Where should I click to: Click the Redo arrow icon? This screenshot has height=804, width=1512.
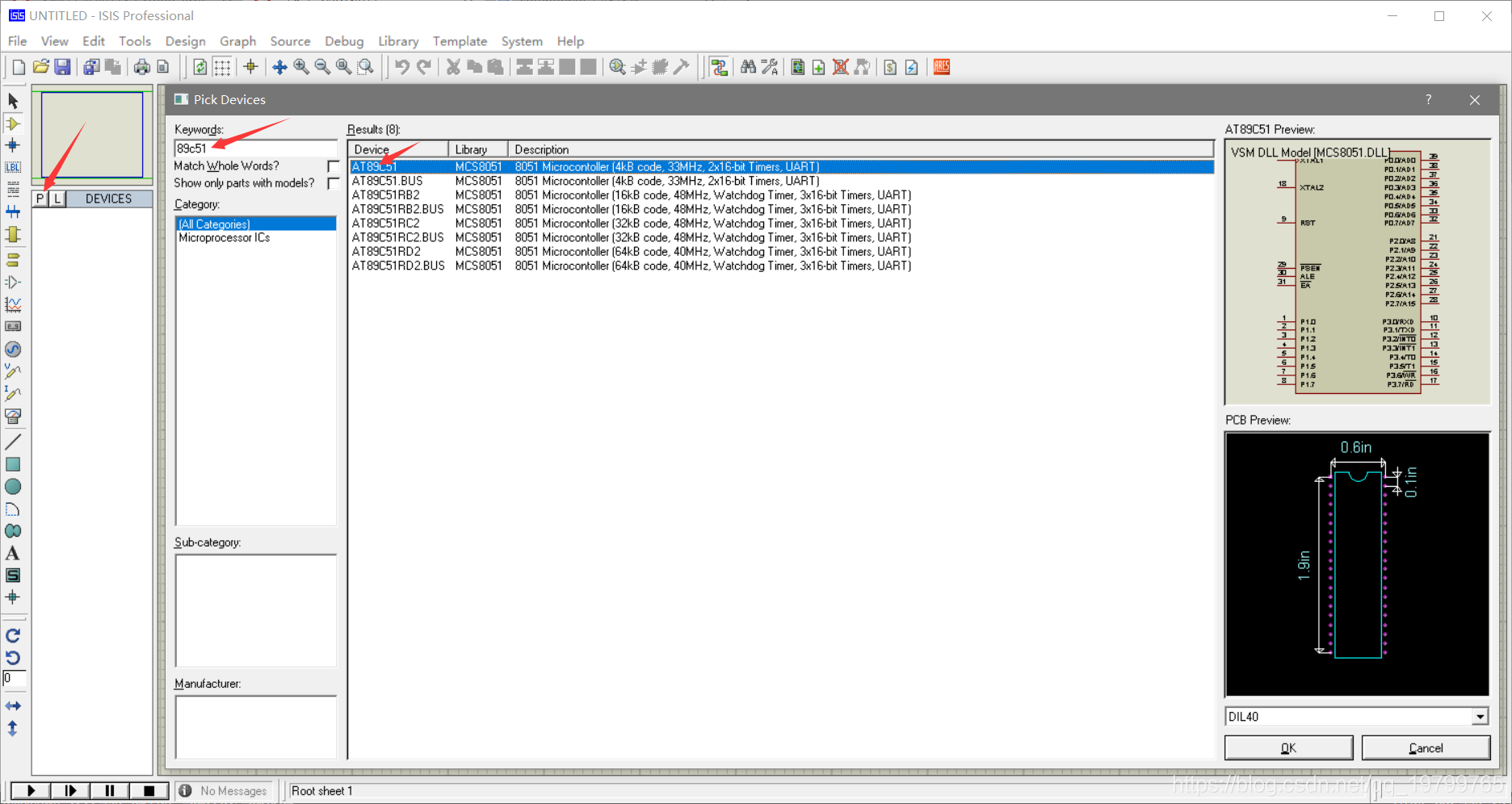point(423,67)
